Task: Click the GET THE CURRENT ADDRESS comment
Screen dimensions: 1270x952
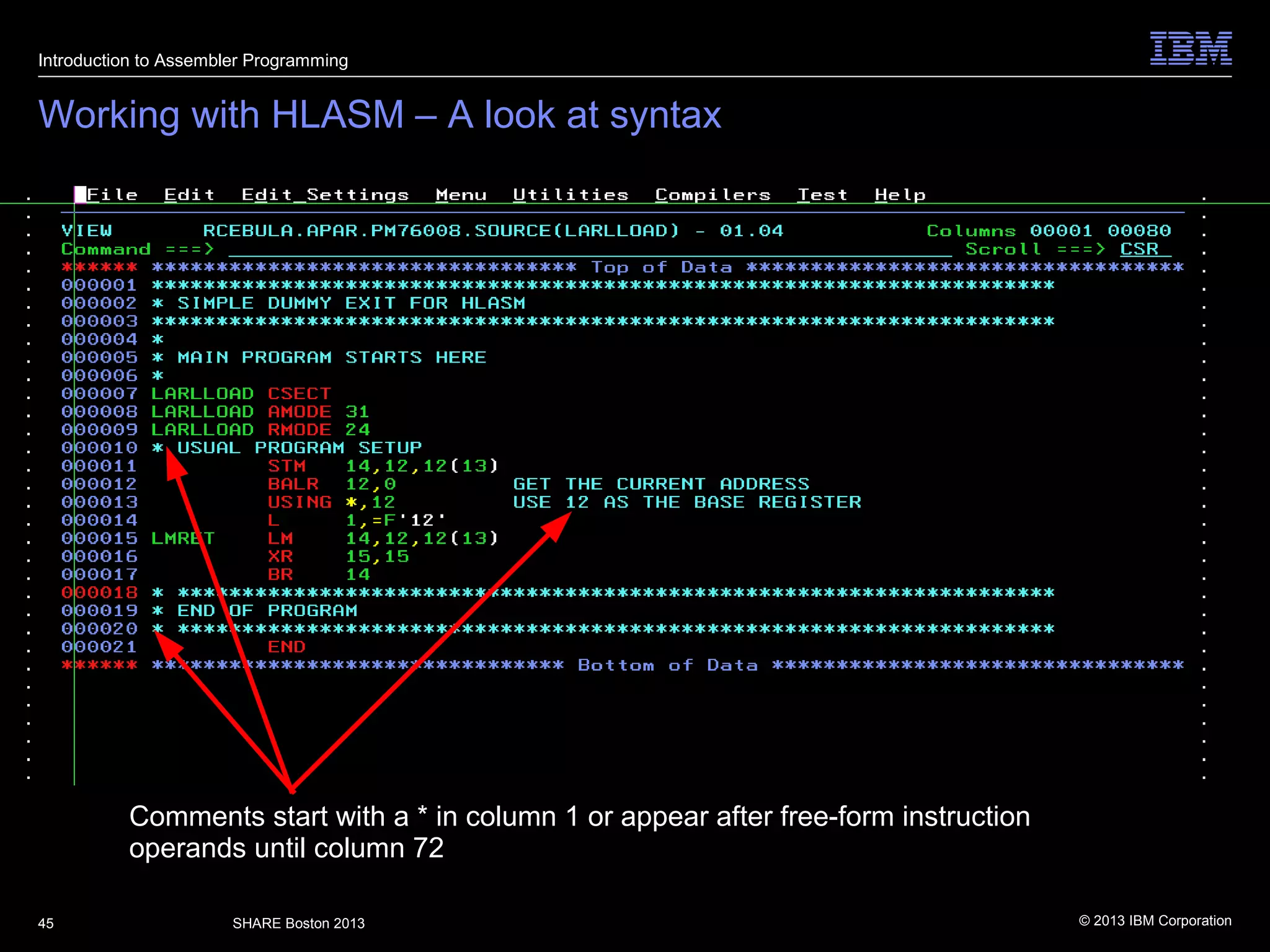Action: [661, 484]
